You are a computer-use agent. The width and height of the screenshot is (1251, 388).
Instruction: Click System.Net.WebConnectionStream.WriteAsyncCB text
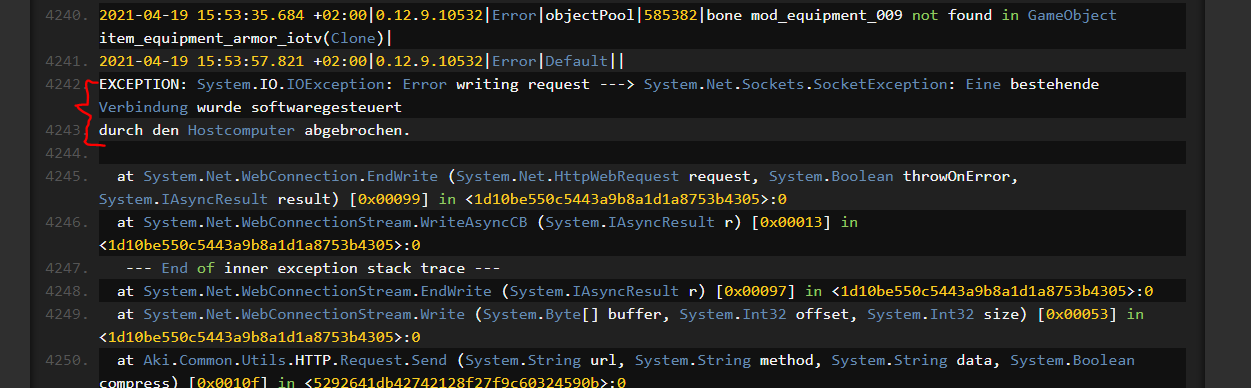click(336, 223)
